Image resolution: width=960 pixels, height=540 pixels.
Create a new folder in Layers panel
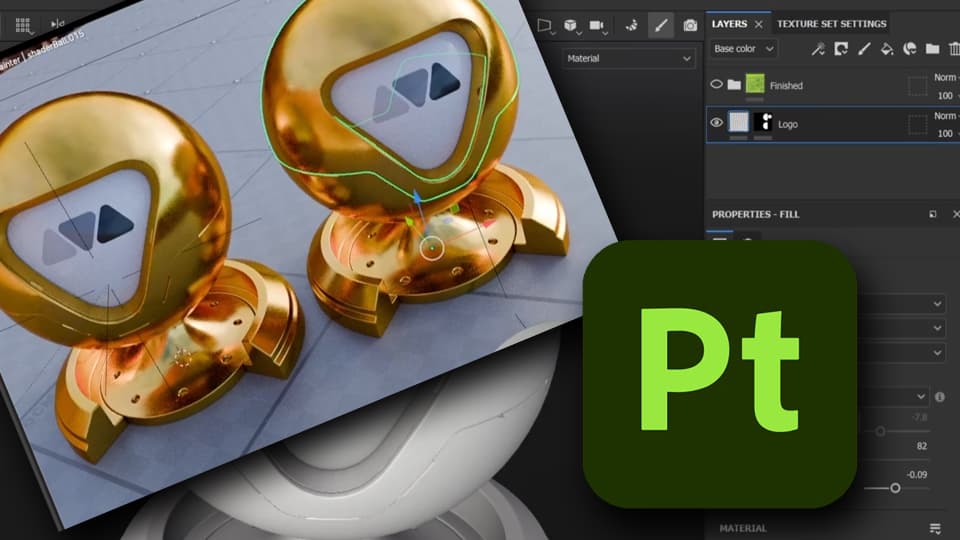click(932, 49)
